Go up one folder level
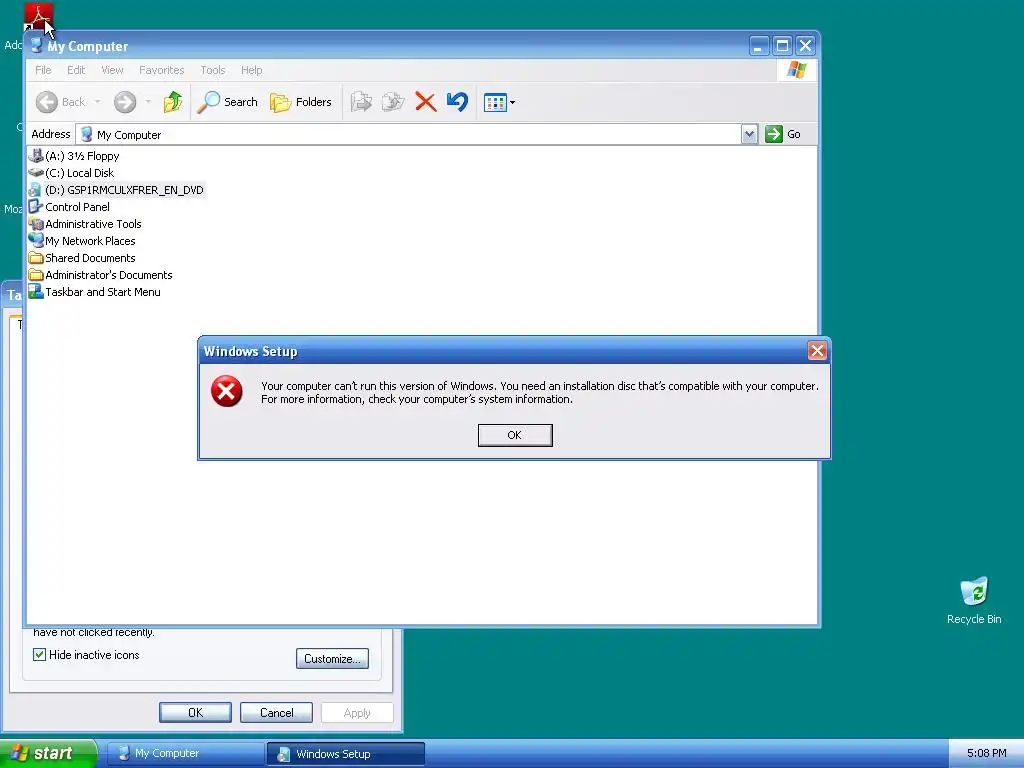This screenshot has height=768, width=1024. pyautogui.click(x=173, y=102)
